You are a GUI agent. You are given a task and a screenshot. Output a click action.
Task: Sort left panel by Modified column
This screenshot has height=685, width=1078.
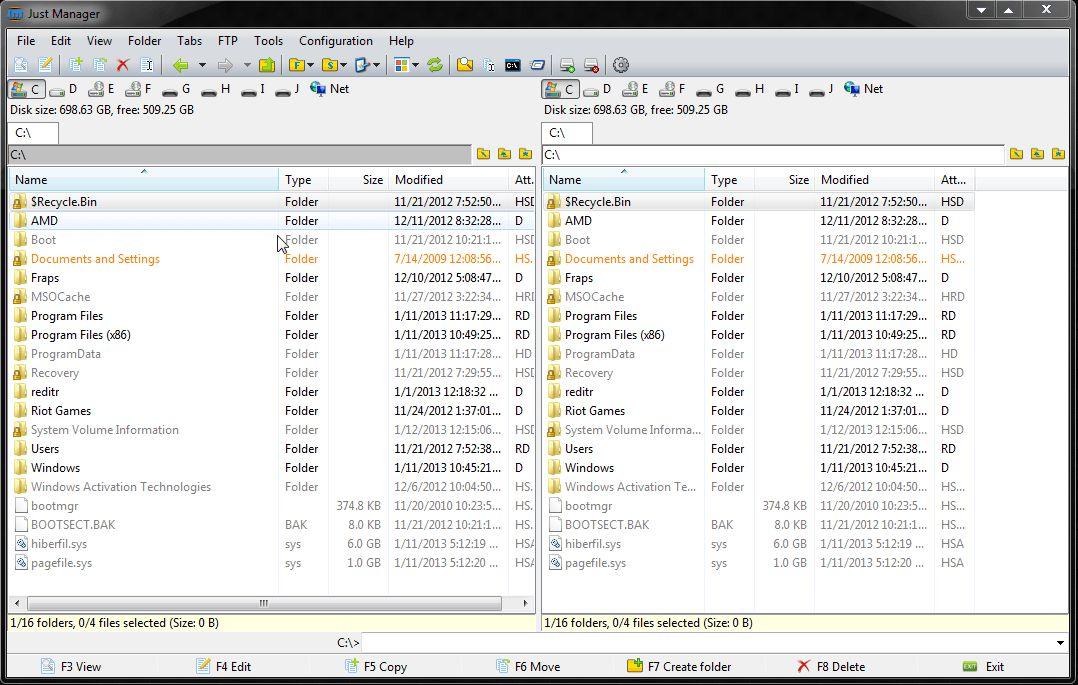pyautogui.click(x=448, y=180)
